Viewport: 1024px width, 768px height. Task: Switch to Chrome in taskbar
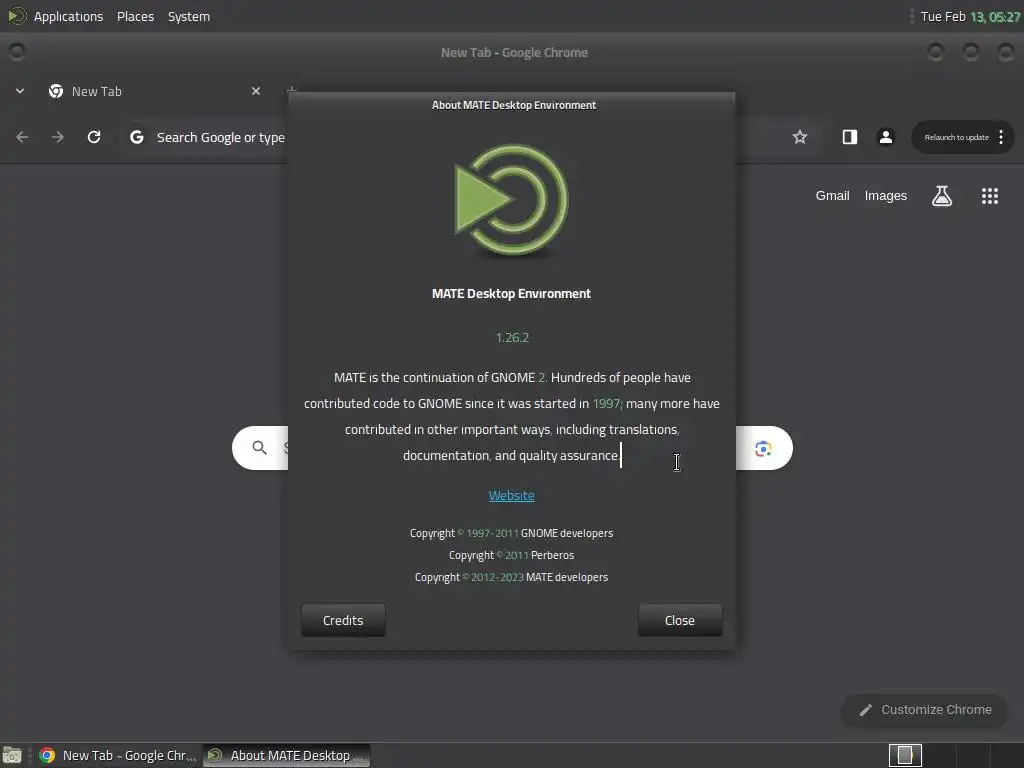[118, 756]
